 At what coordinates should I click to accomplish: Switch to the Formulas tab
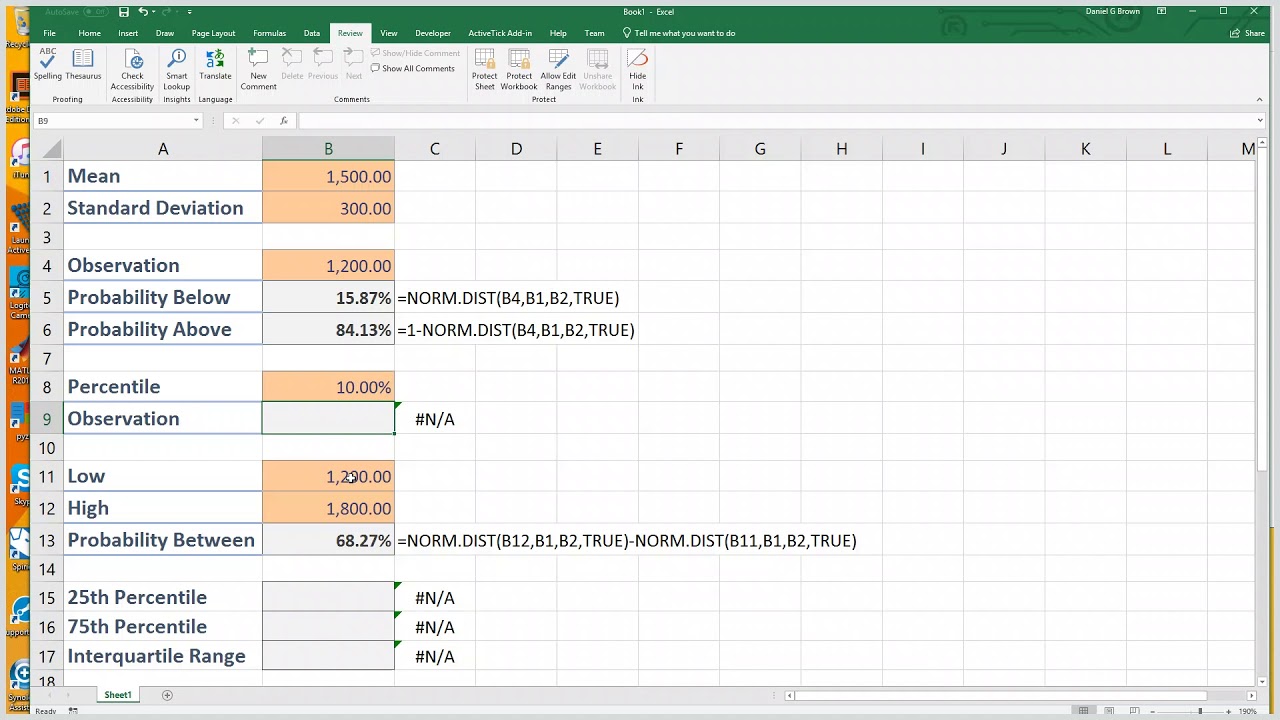tap(269, 33)
